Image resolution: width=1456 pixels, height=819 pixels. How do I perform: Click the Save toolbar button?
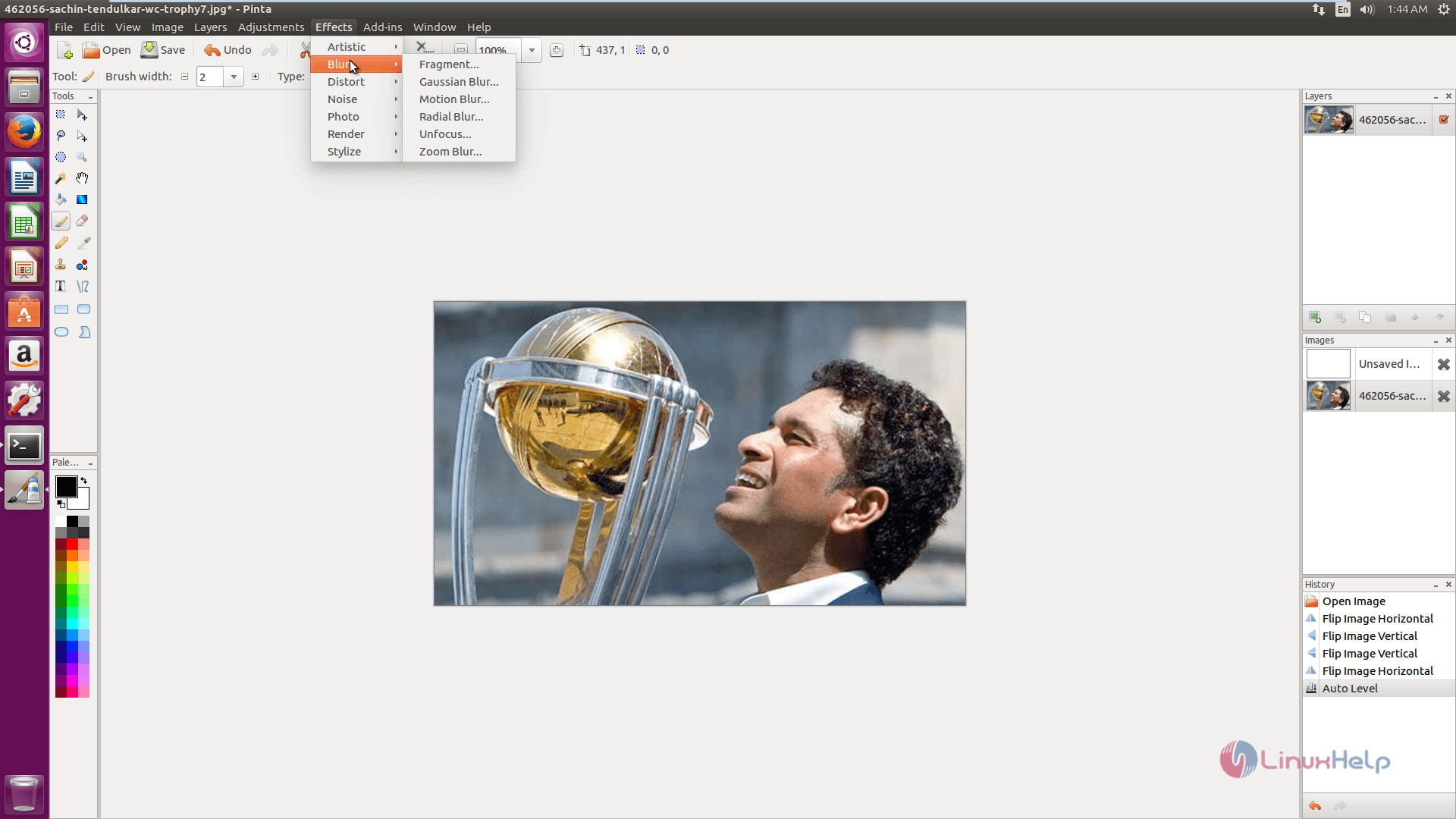point(163,50)
